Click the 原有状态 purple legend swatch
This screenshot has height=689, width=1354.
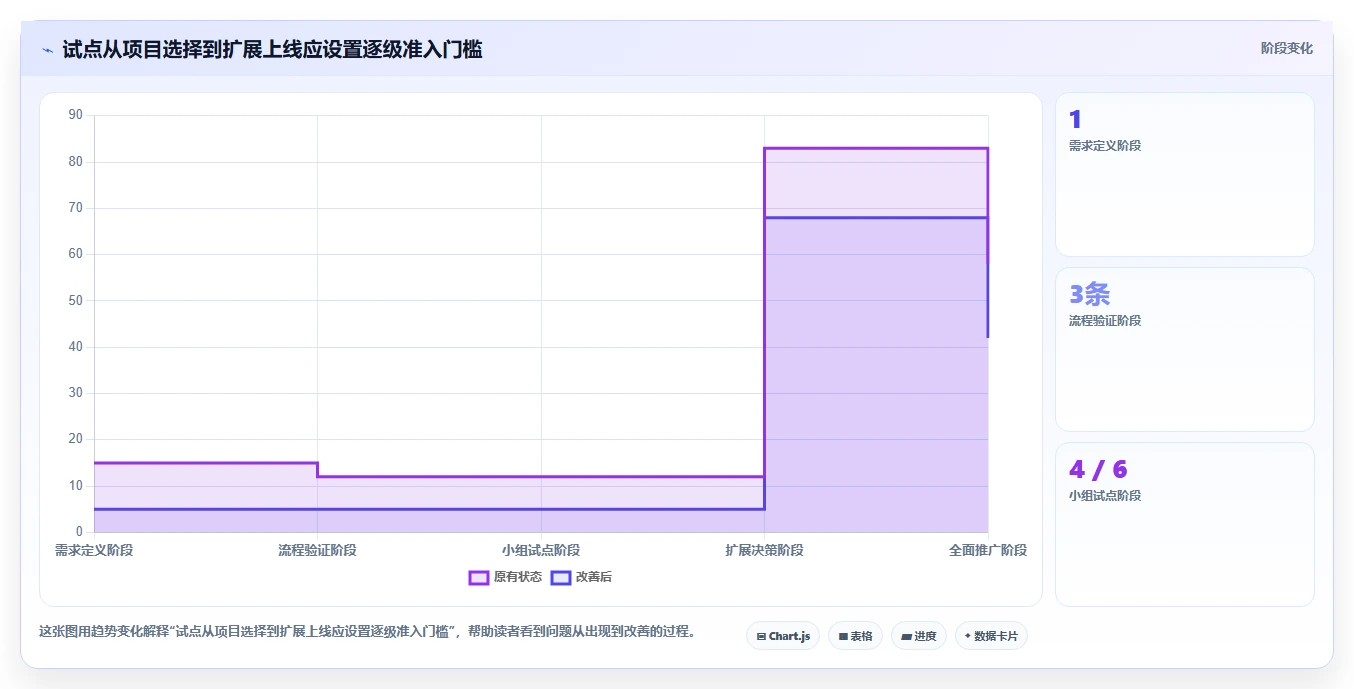(x=479, y=577)
